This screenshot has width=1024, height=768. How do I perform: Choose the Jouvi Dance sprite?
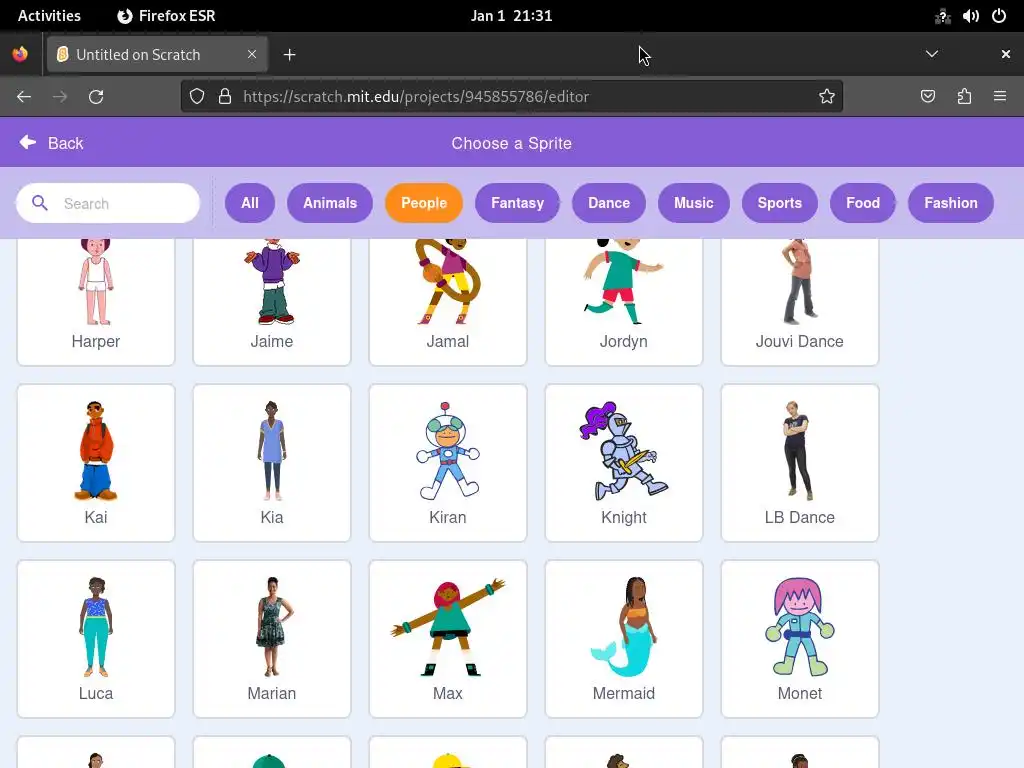pyautogui.click(x=800, y=302)
